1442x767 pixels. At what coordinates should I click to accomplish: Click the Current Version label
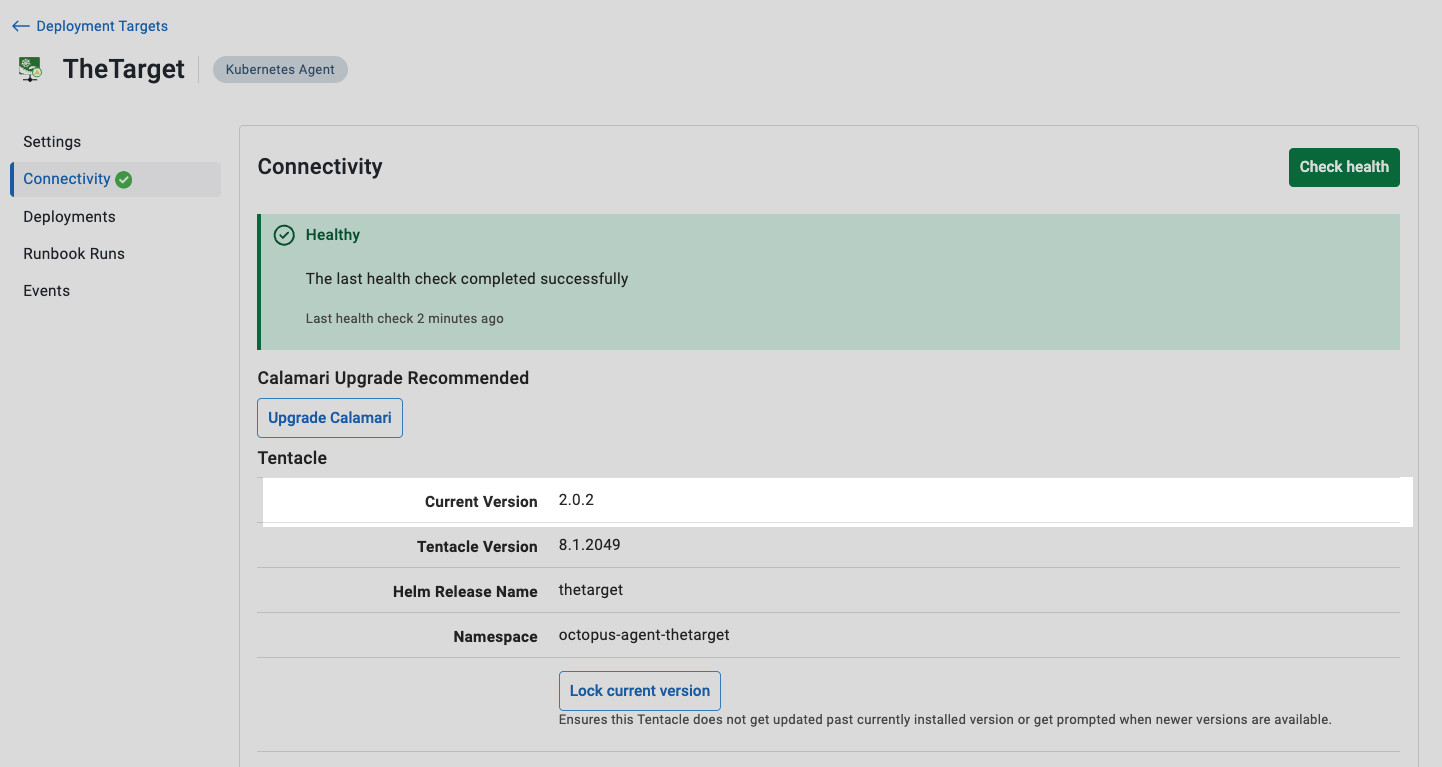(x=481, y=502)
